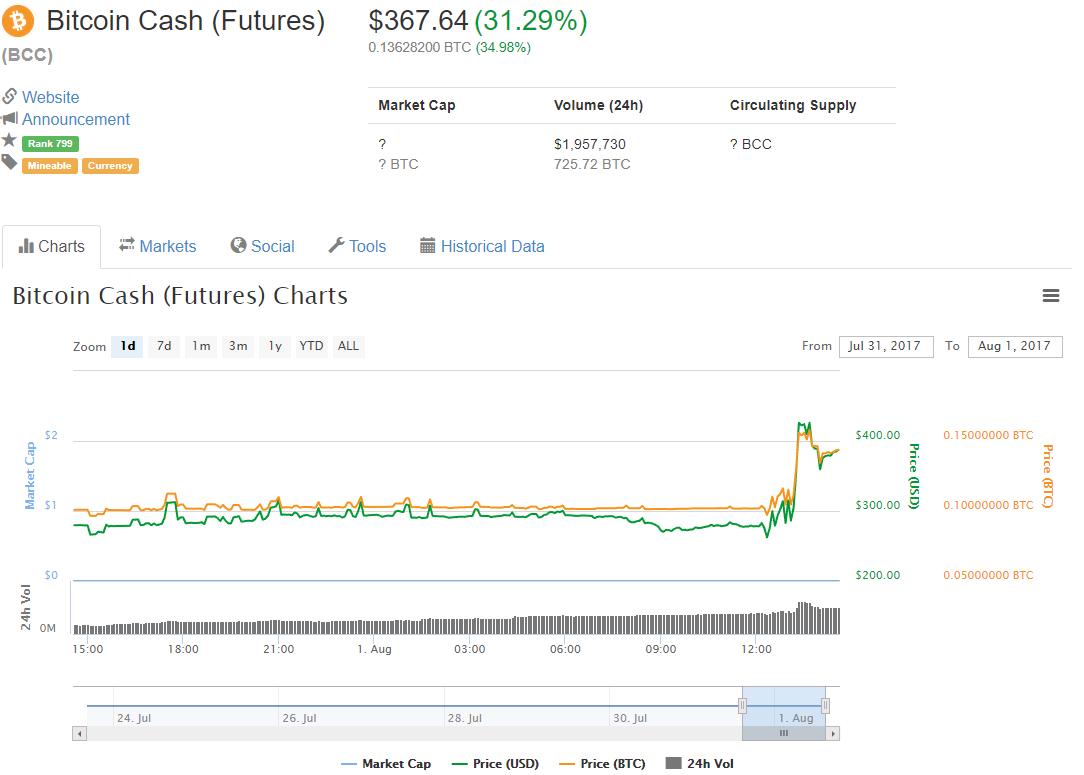The width and height of the screenshot is (1084, 775).
Task: Select the 1d zoom range
Action: 127,346
